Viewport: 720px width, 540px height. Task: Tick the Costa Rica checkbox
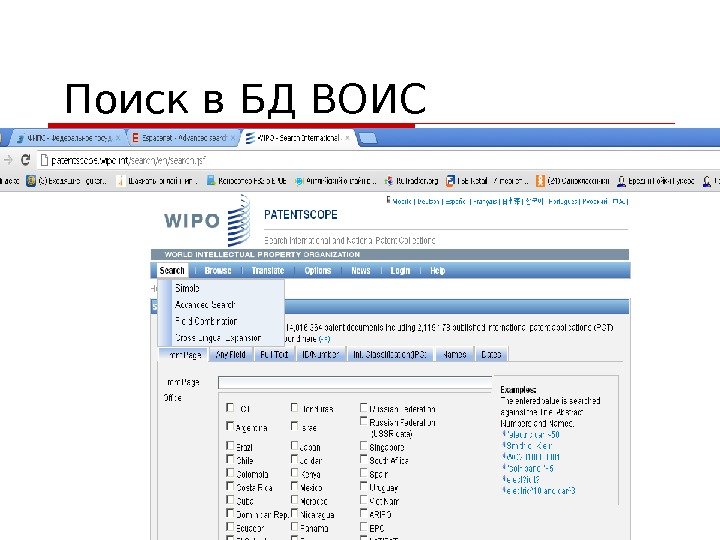coord(230,486)
